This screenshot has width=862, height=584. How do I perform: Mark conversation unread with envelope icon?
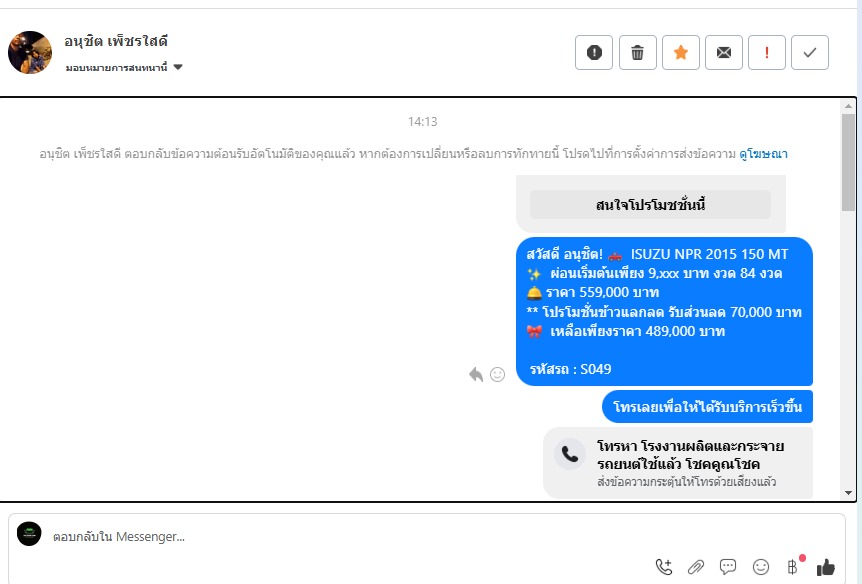click(723, 52)
